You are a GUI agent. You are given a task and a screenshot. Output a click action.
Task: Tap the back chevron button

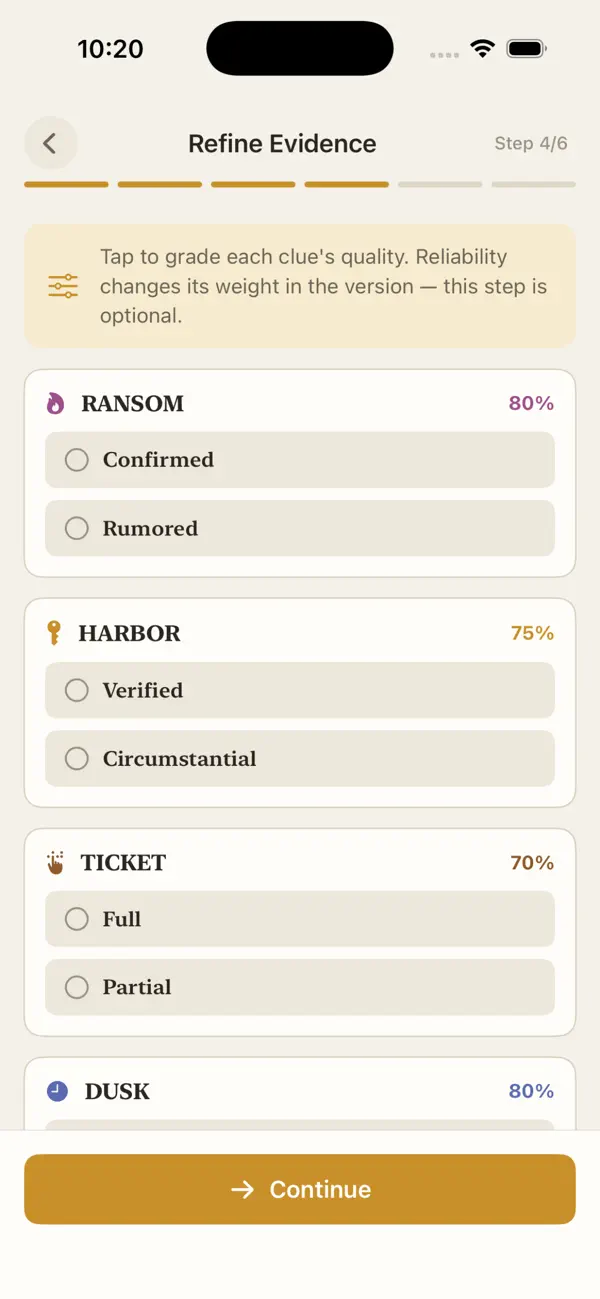tap(50, 143)
